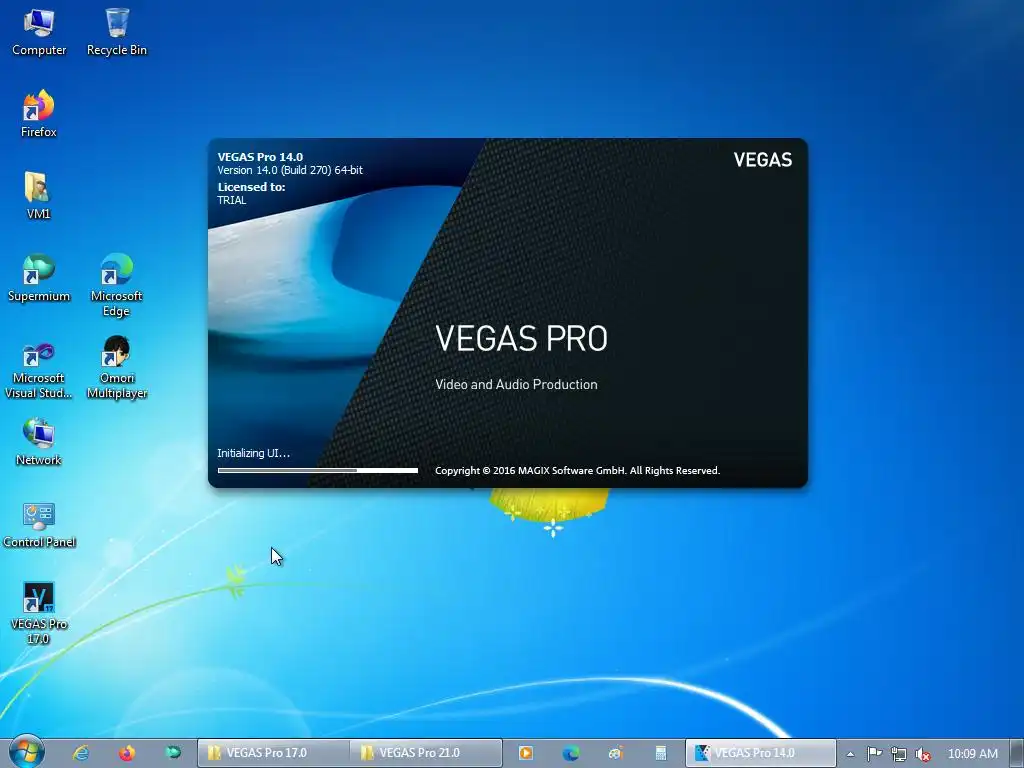Click the 'Video and Audio Production' subtitle
Screen dimensions: 1024x768
point(516,384)
